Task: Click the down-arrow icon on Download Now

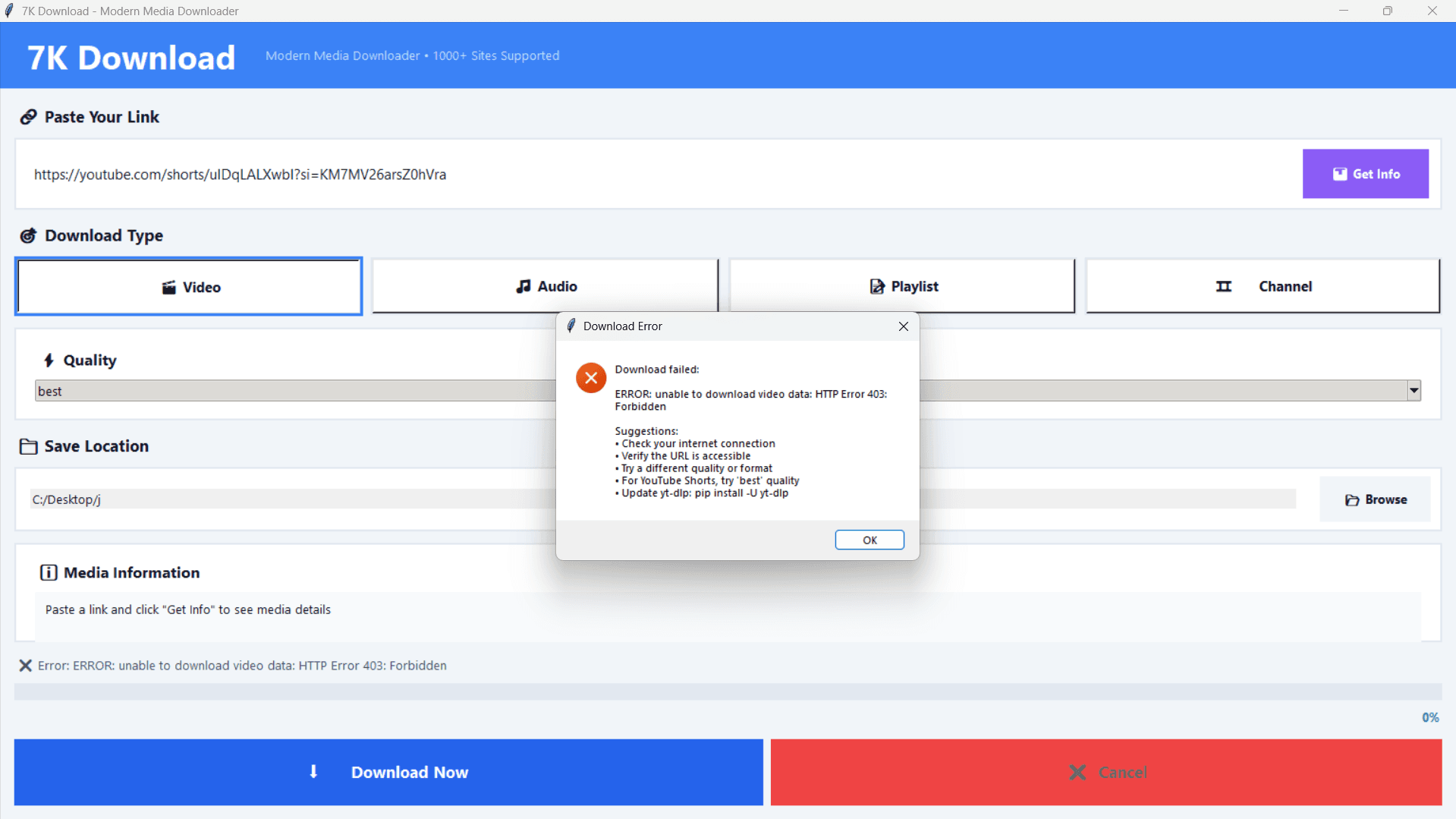Action: pyautogui.click(x=313, y=772)
